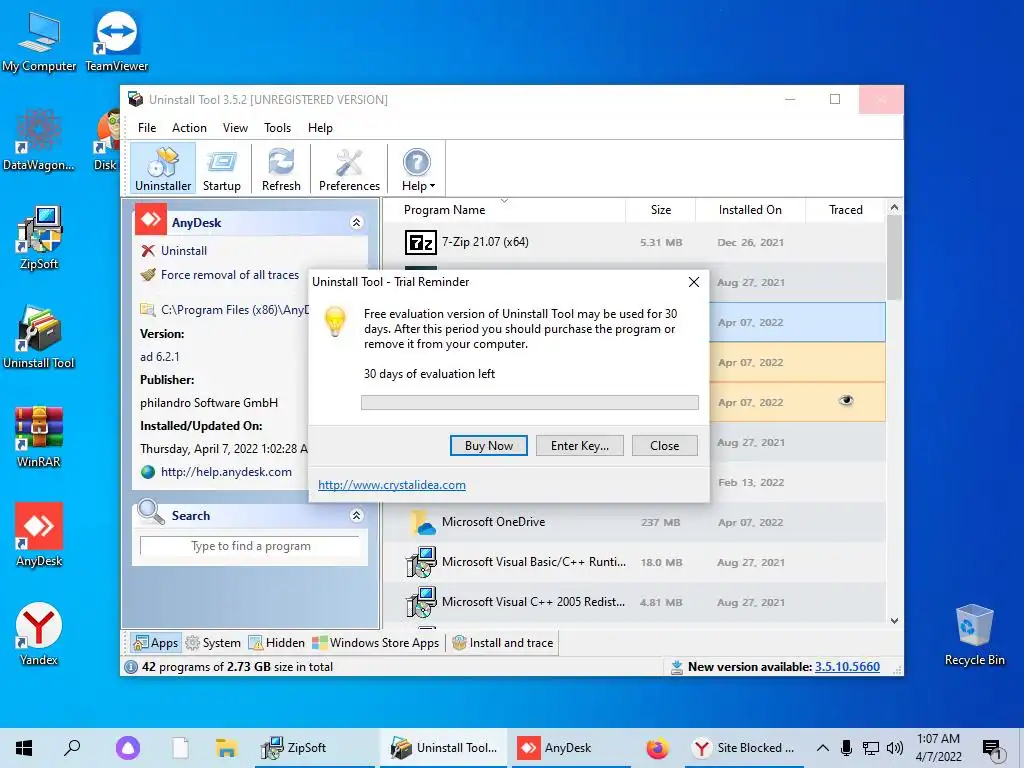The width and height of the screenshot is (1024, 768).
Task: Switch to the Hidden tab
Action: point(277,643)
